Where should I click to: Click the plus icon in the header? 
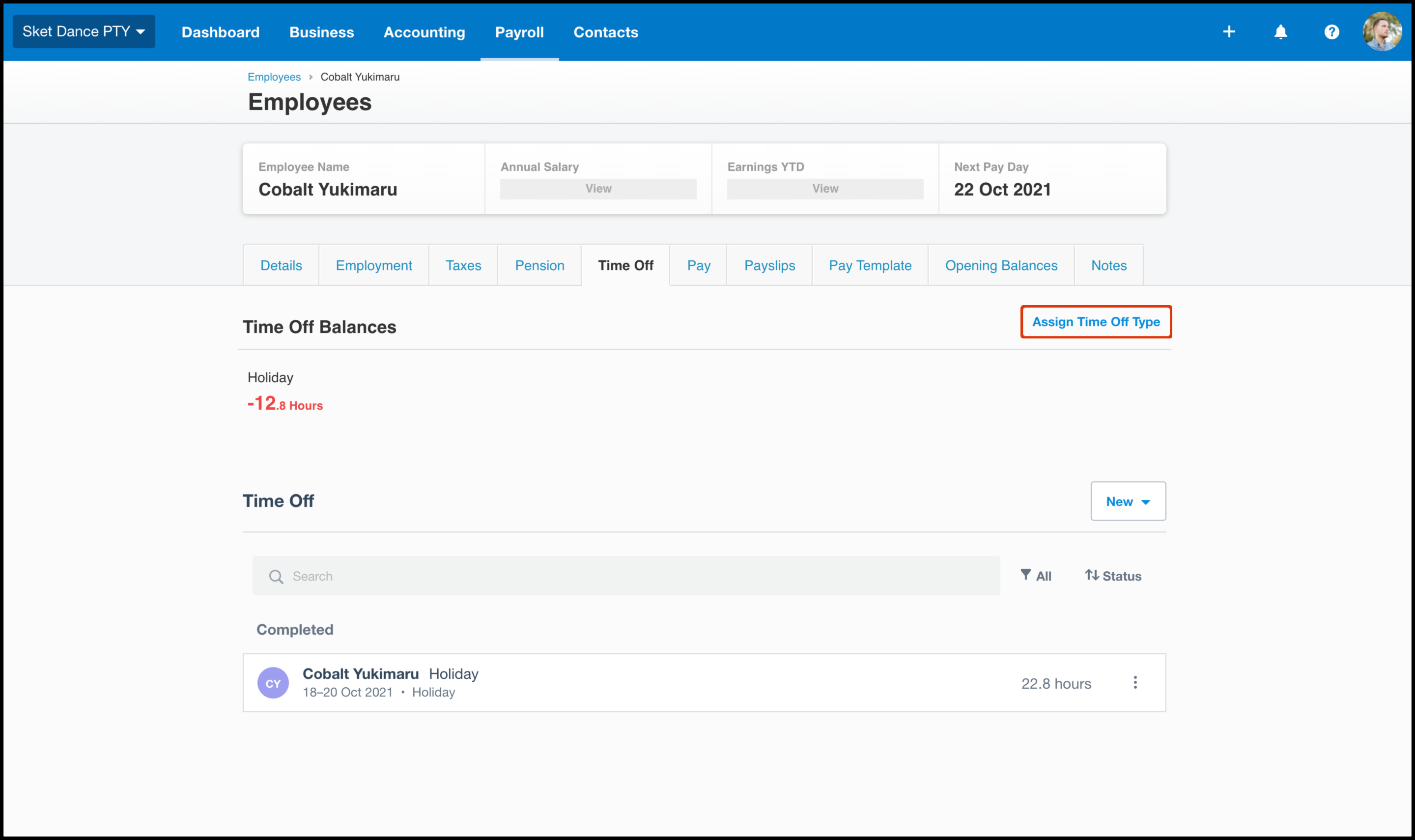1229,32
